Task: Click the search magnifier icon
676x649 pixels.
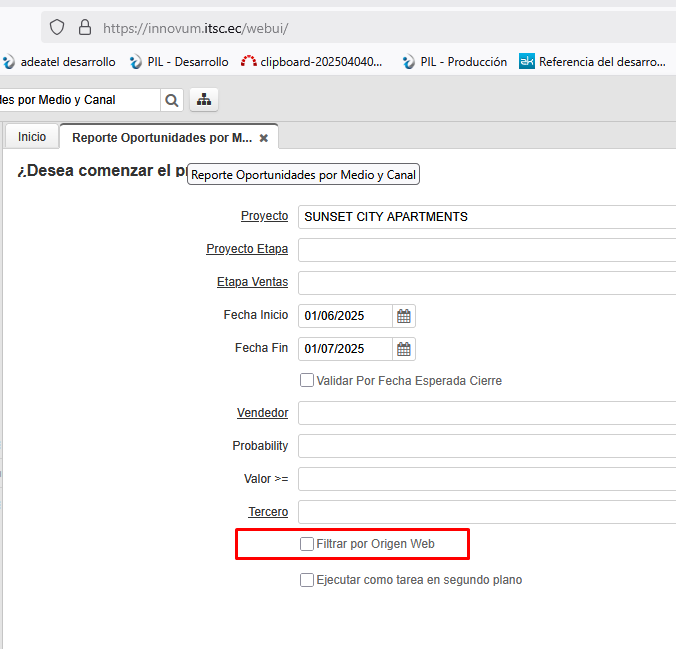Action: [x=172, y=100]
